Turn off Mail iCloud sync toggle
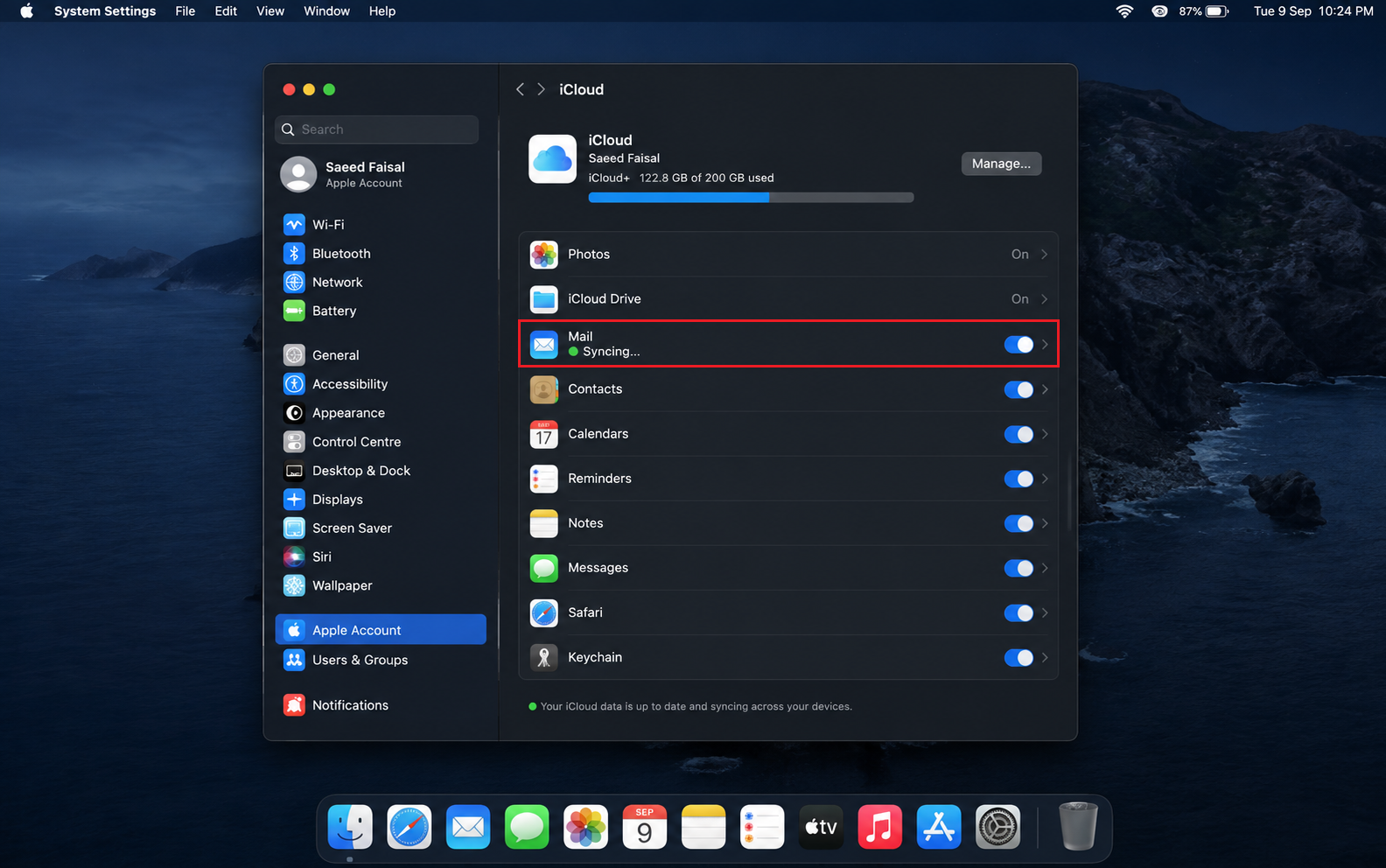 pyautogui.click(x=1019, y=345)
